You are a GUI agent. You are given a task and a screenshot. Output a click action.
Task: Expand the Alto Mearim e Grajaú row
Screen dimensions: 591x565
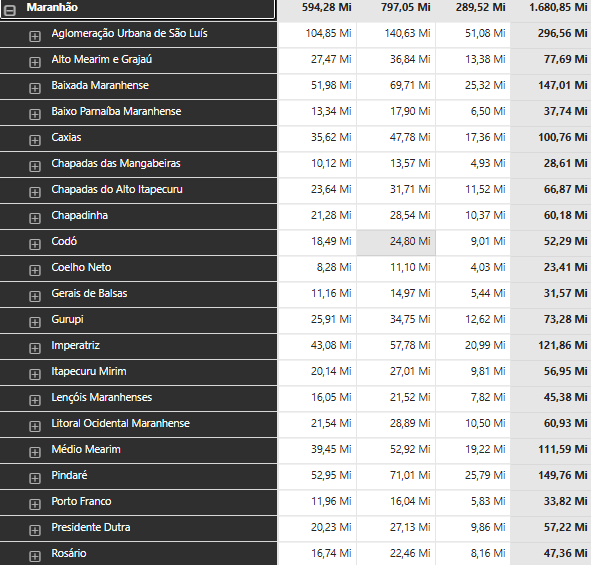coord(35,62)
